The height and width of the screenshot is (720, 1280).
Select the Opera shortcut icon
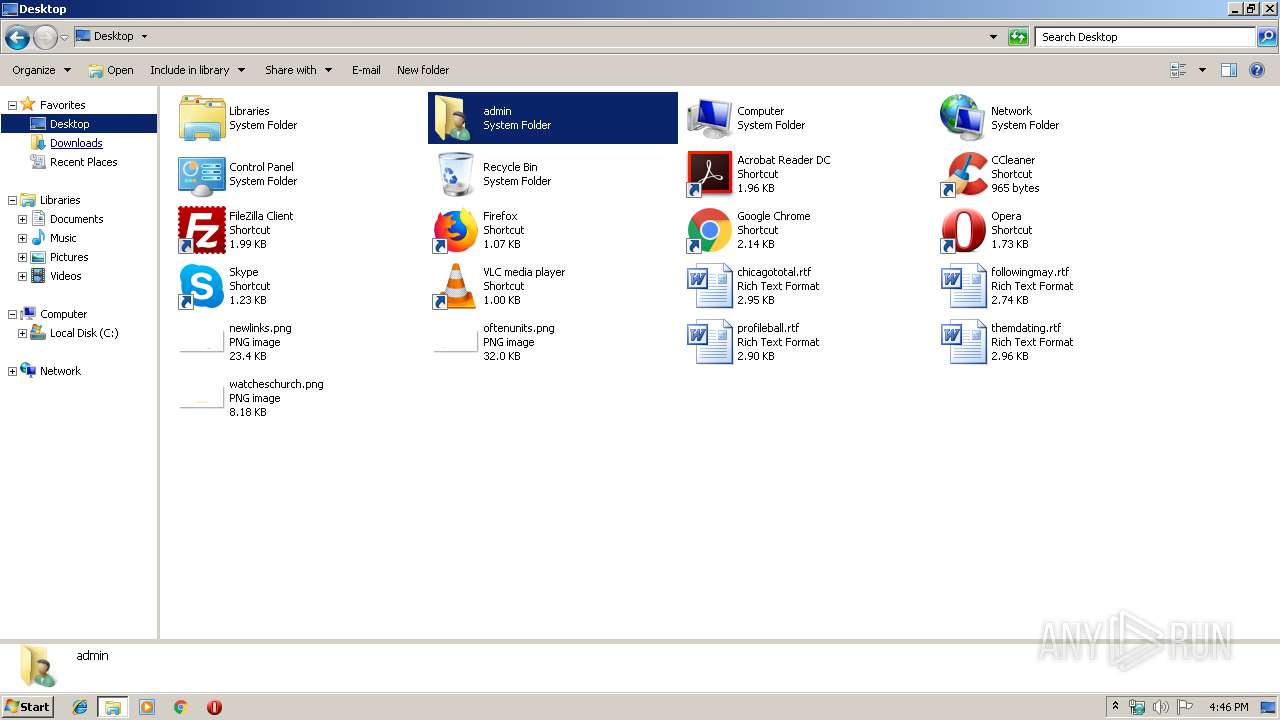pyautogui.click(x=964, y=230)
